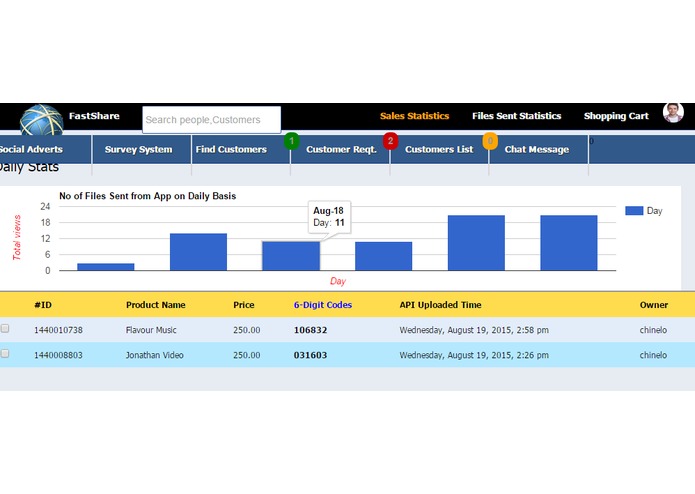Click orange notification badge showing 0
Screen dimensions: 695x494
[x=490, y=141]
